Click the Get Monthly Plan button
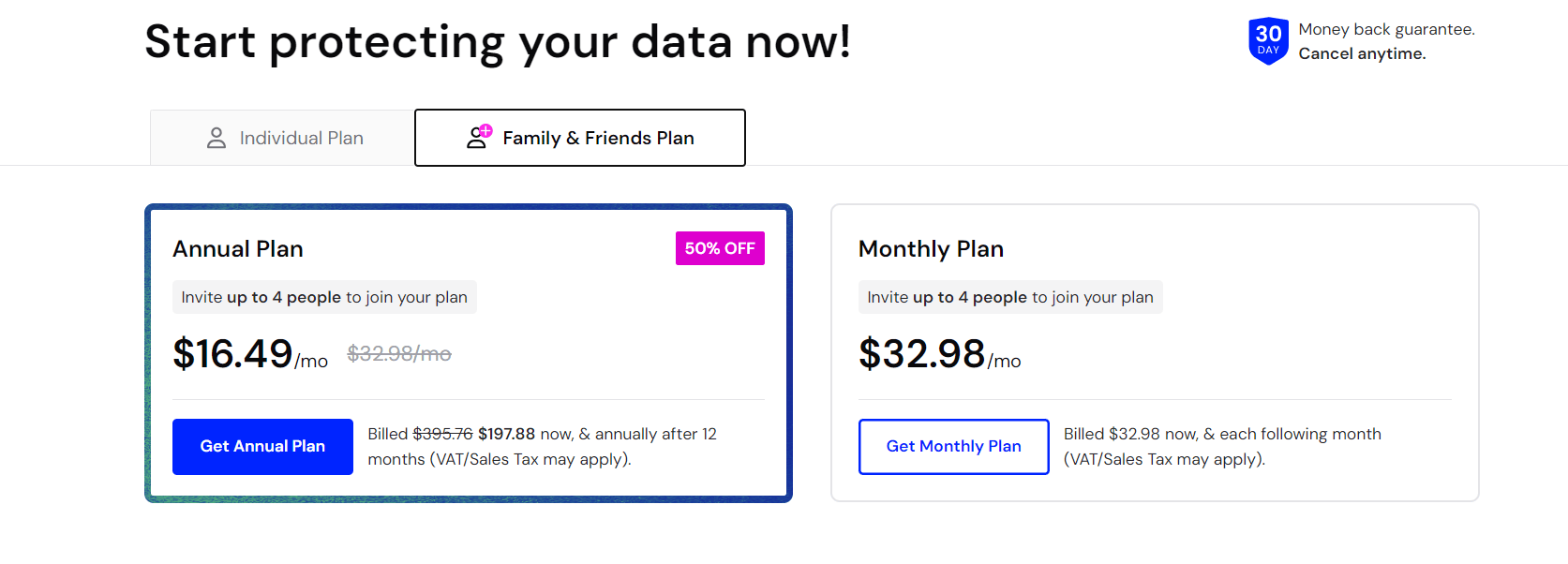1568x564 pixels. point(953,447)
